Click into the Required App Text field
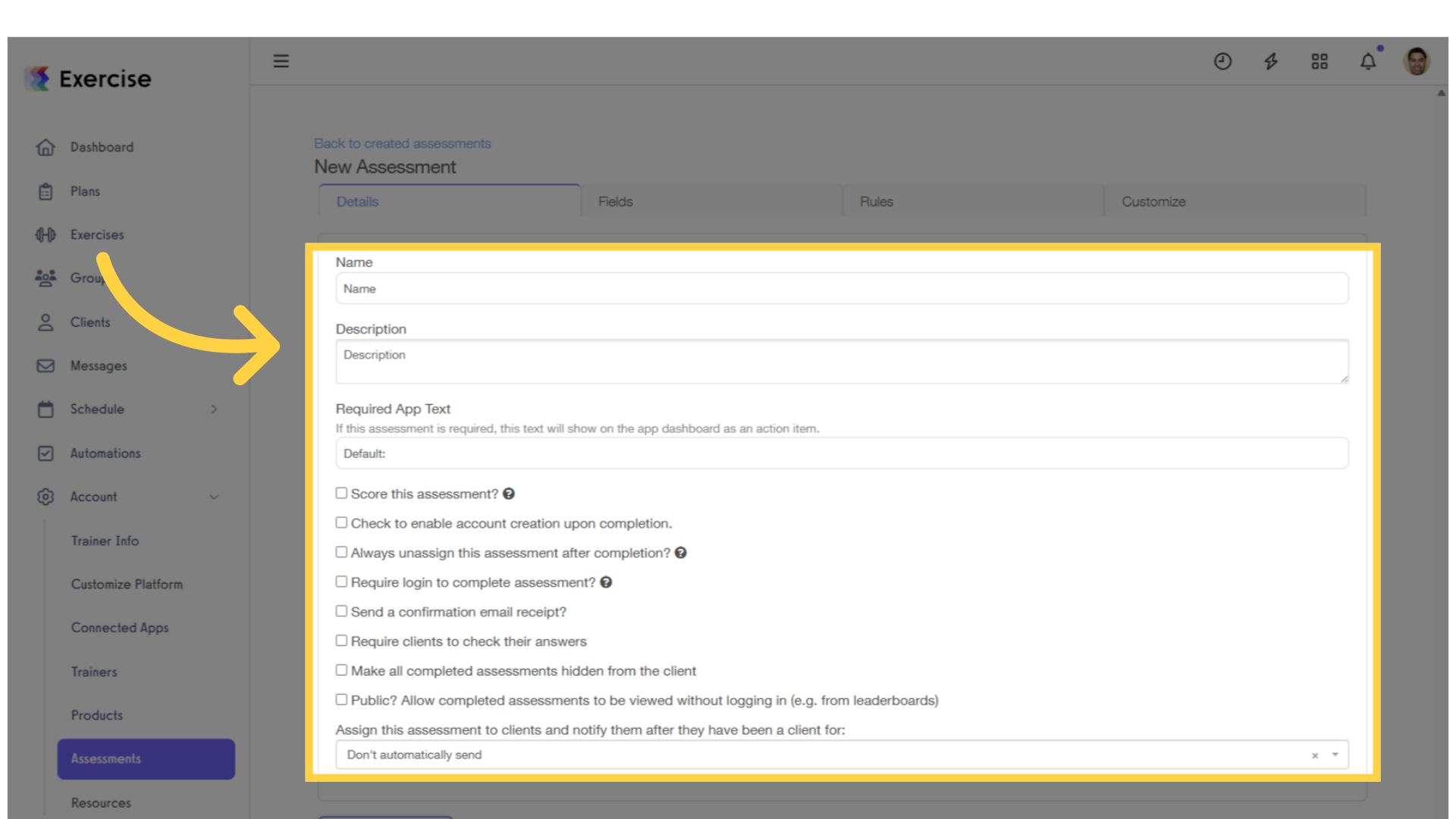This screenshot has width=1456, height=819. point(842,453)
